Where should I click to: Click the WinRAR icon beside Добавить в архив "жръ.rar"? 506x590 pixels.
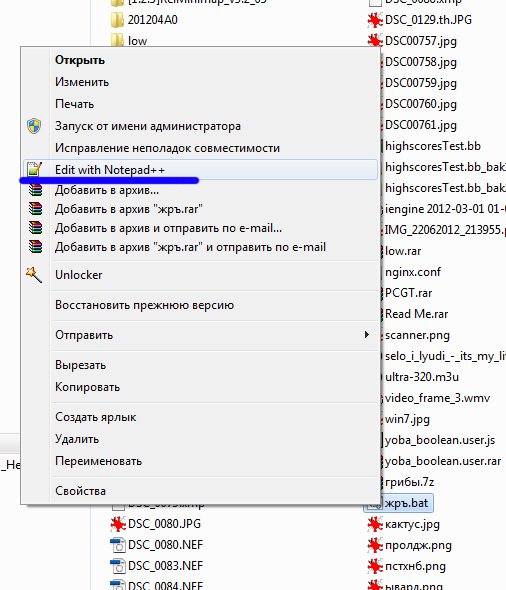[x=36, y=208]
